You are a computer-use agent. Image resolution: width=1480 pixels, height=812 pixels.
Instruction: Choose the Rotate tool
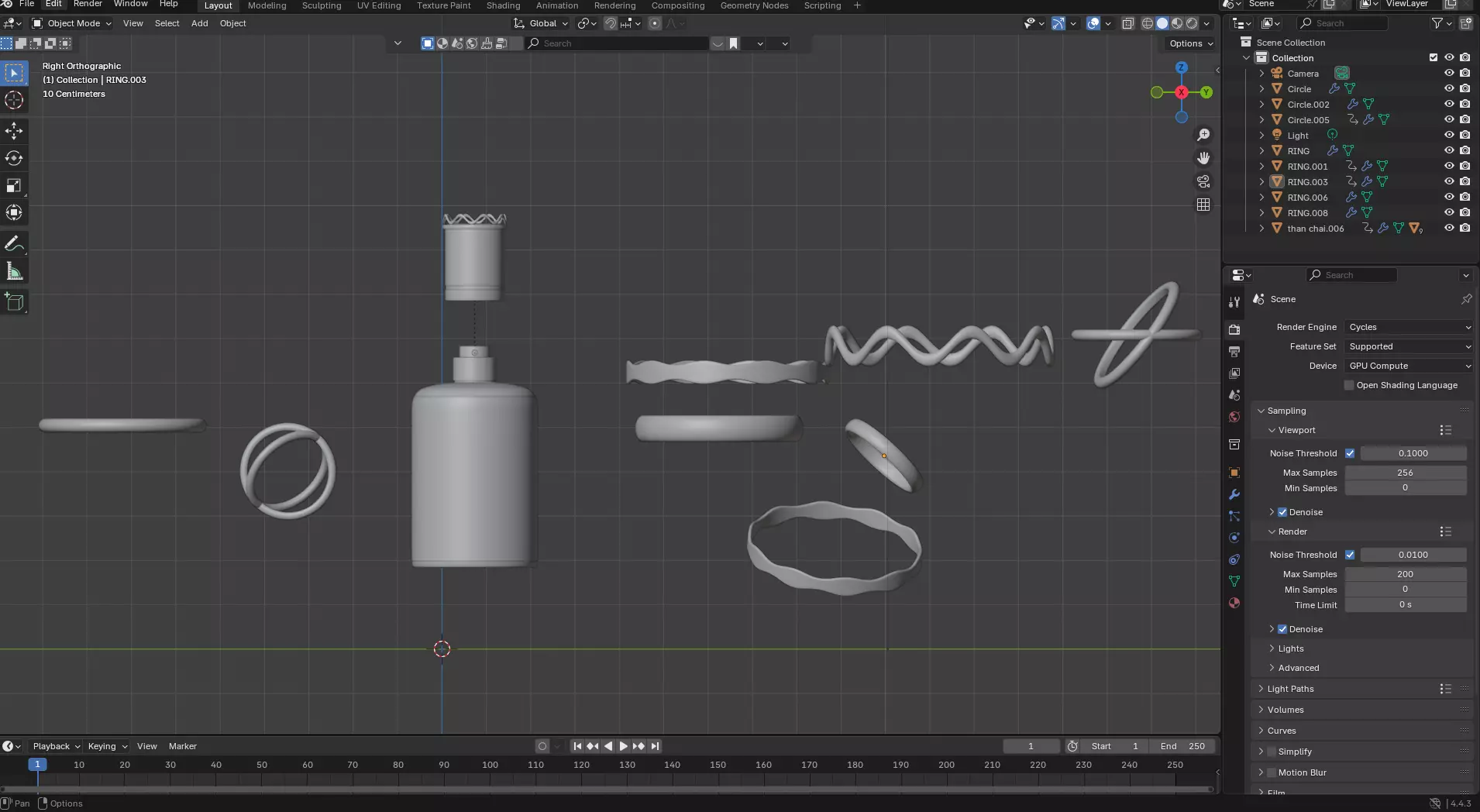tap(14, 158)
